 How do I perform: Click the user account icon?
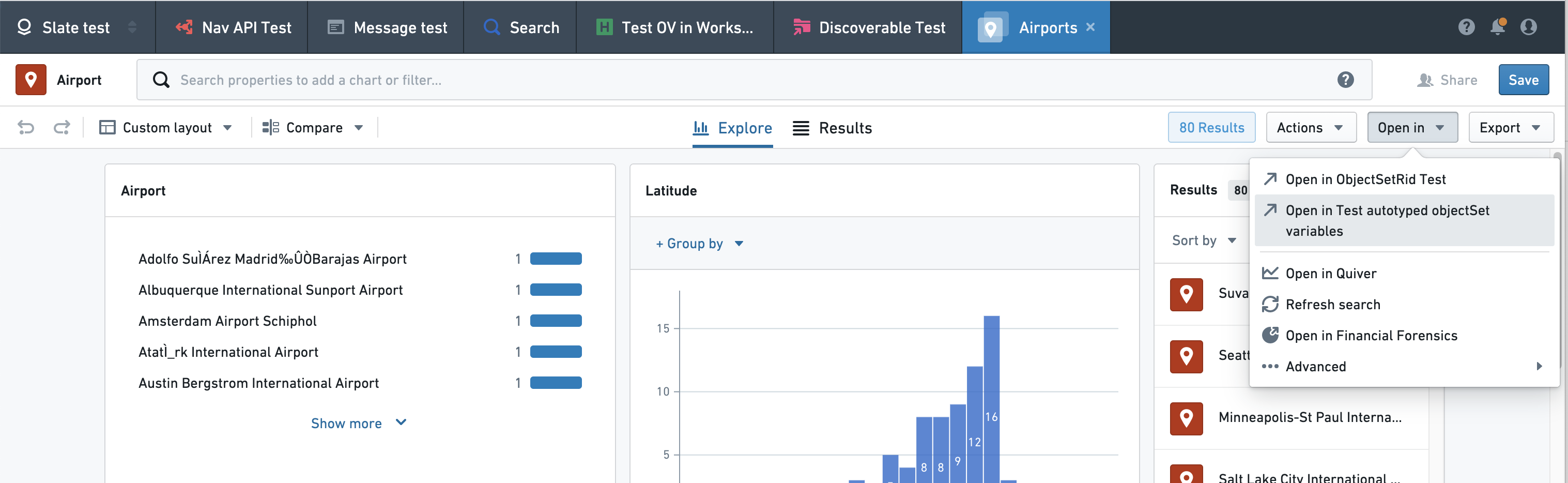point(1528,27)
